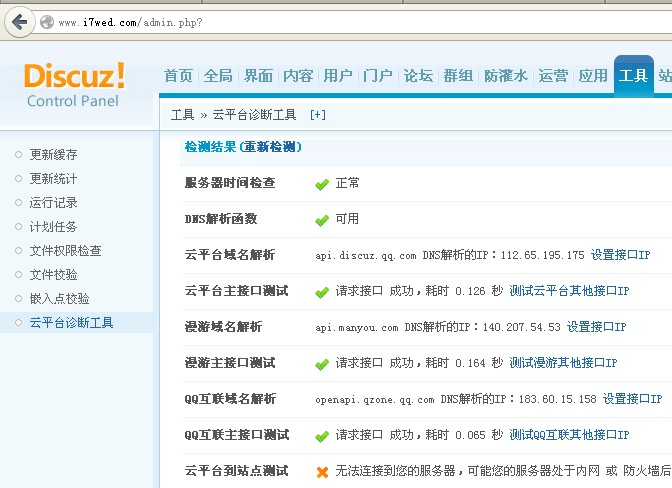Image resolution: width=672 pixels, height=488 pixels.
Task: Click 测试云平台其他接口IP link
Action: point(569,291)
